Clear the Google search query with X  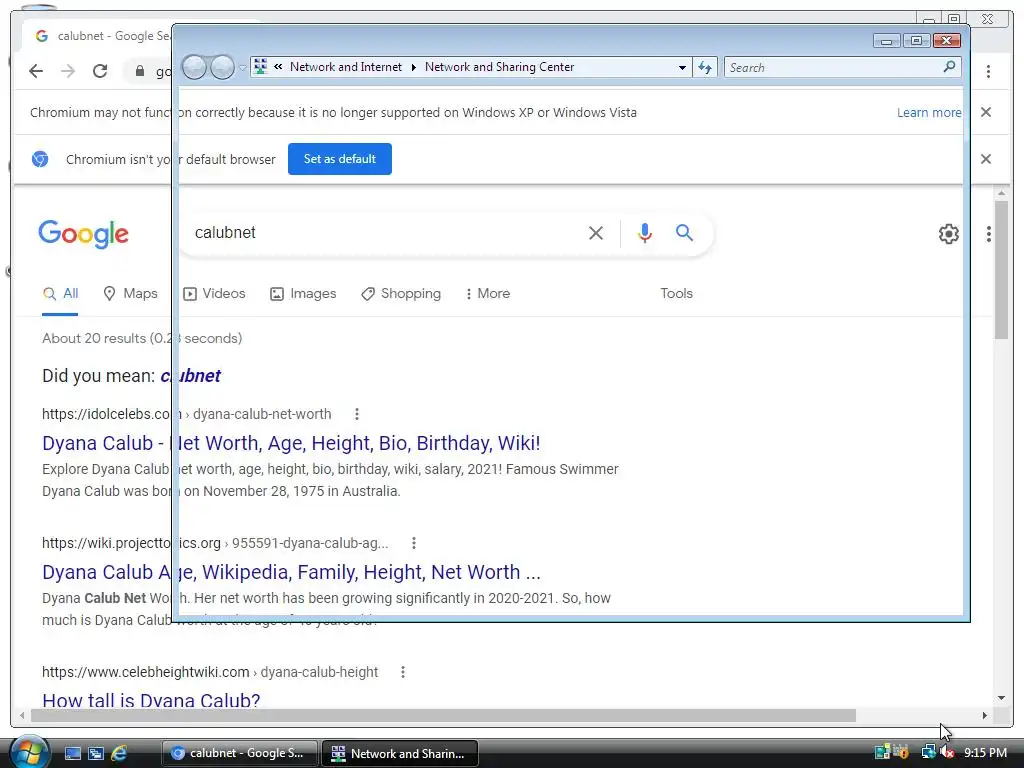pos(596,233)
